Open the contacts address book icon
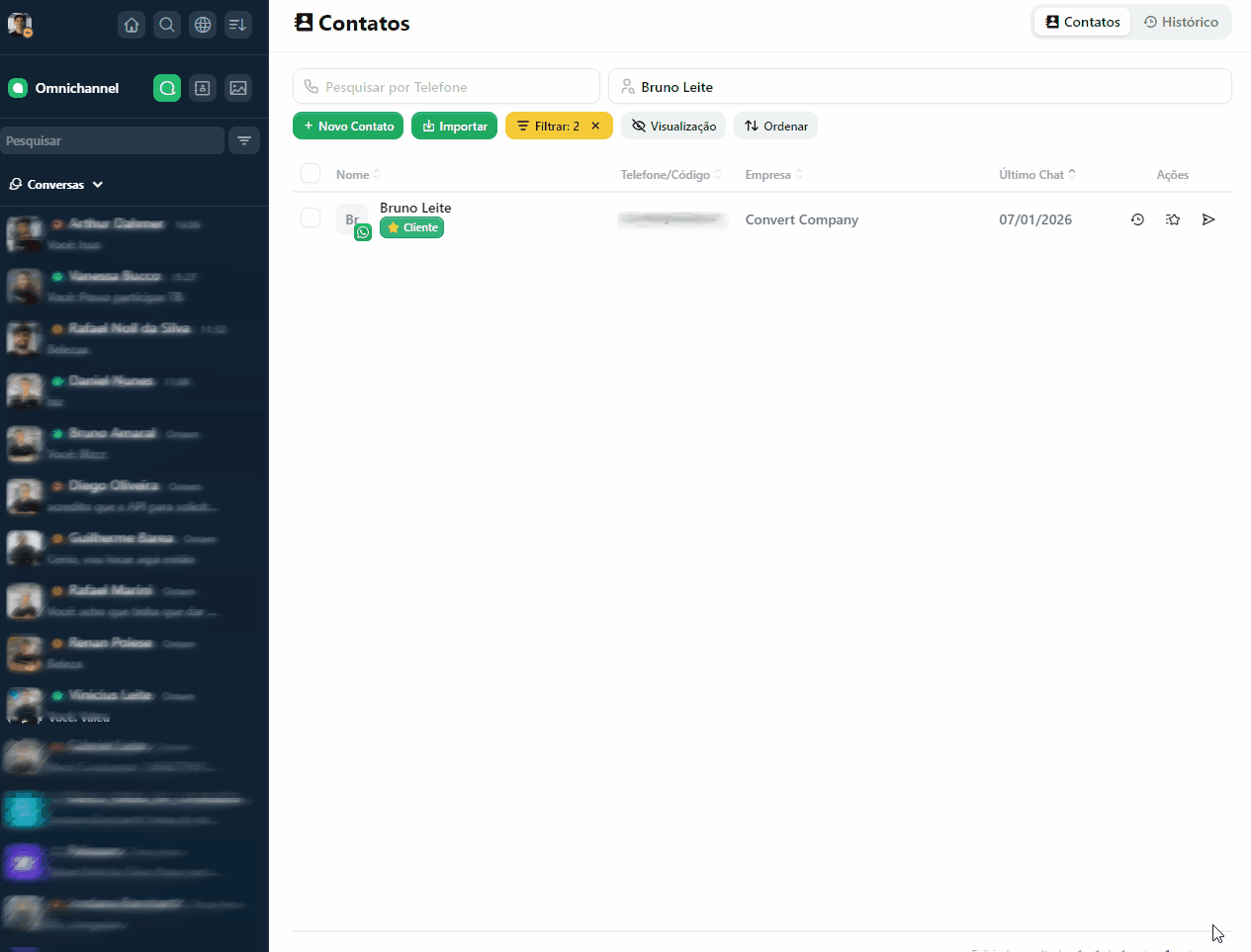This screenshot has width=1251, height=952. pos(203,88)
